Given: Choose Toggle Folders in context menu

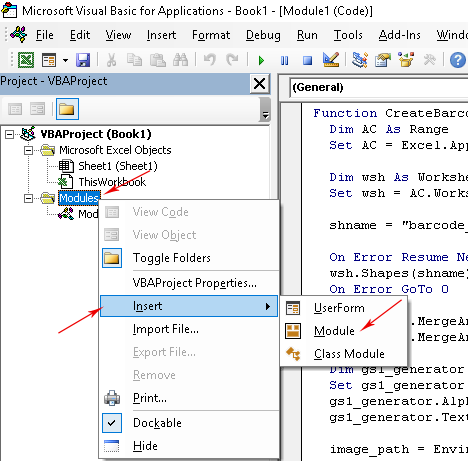Looking at the screenshot, I should (x=189, y=258).
